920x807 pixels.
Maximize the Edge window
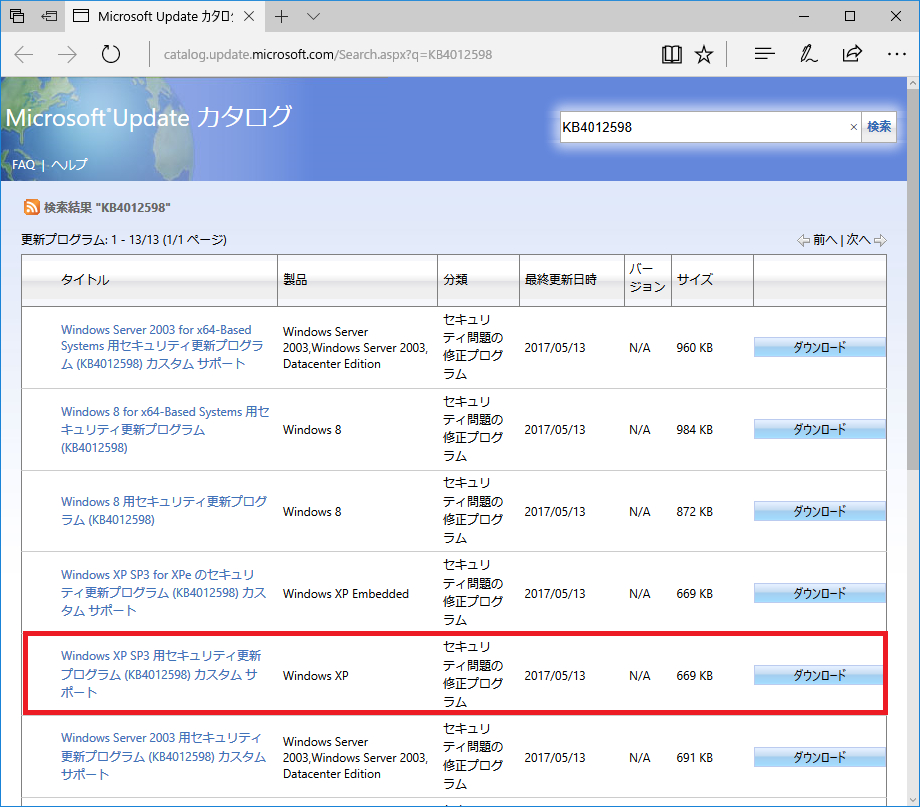850,16
